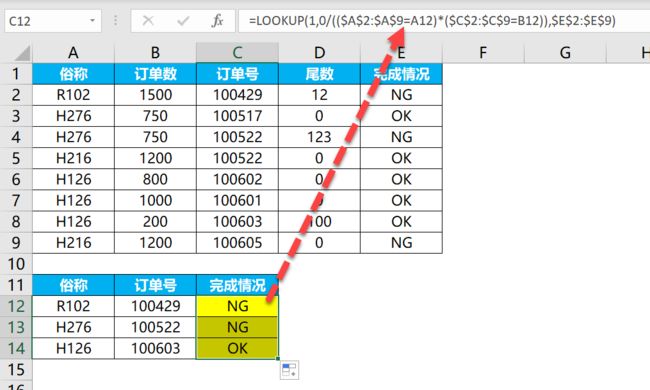Click the Enter checkmark icon in formula bar
Screen dimensions: 650x390
[183, 20]
